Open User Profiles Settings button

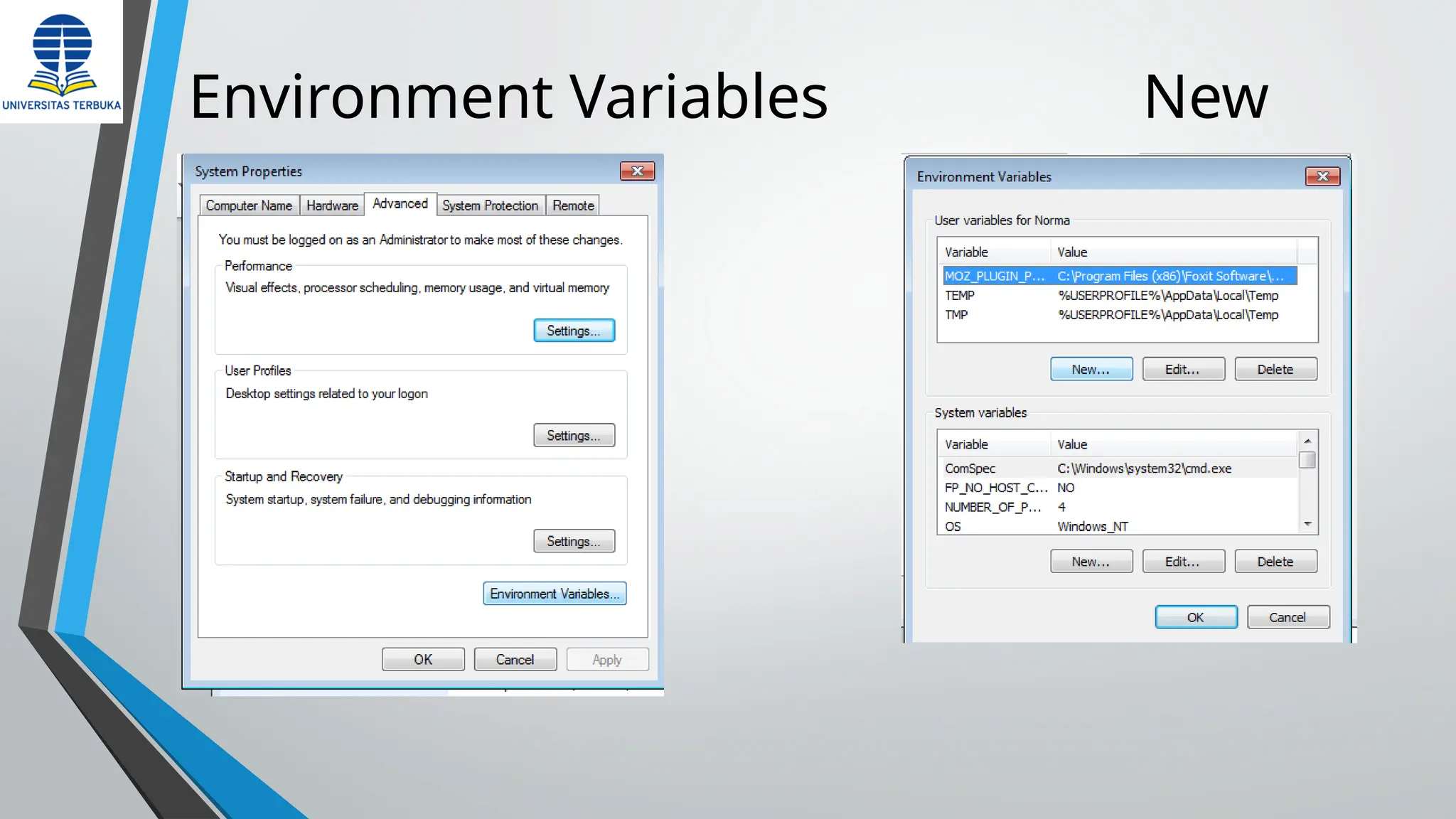pos(574,436)
